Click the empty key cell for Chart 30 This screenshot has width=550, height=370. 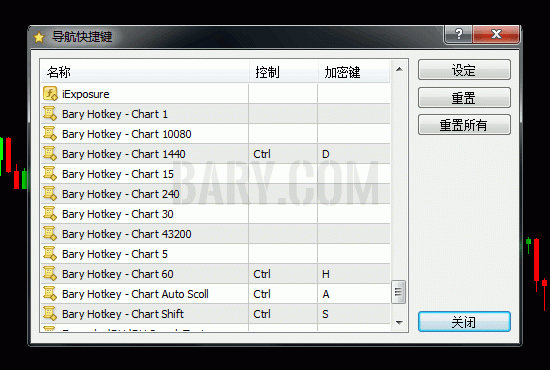354,214
